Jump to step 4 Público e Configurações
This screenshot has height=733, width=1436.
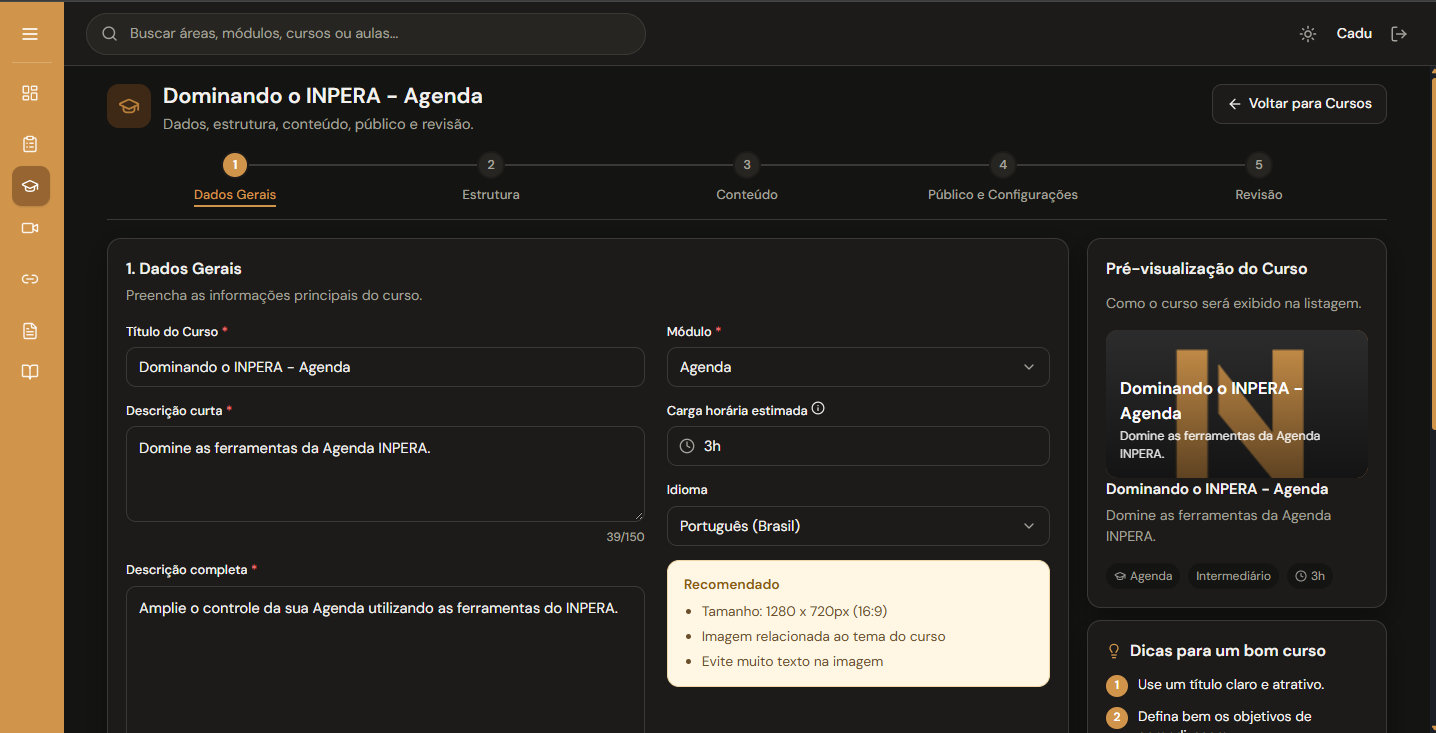pos(1003,177)
